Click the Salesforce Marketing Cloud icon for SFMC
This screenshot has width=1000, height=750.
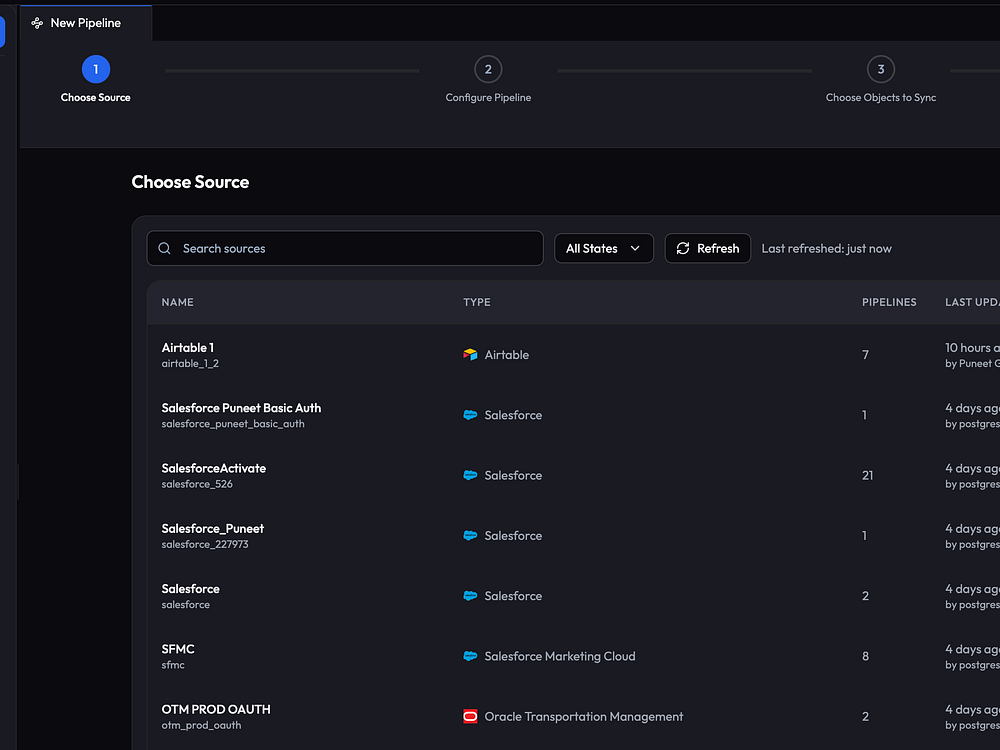[470, 657]
